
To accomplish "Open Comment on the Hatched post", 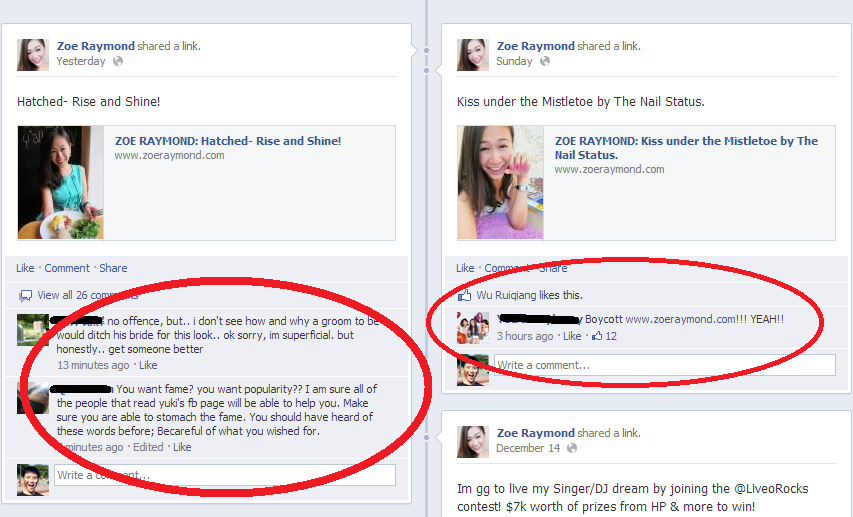I will click(67, 268).
